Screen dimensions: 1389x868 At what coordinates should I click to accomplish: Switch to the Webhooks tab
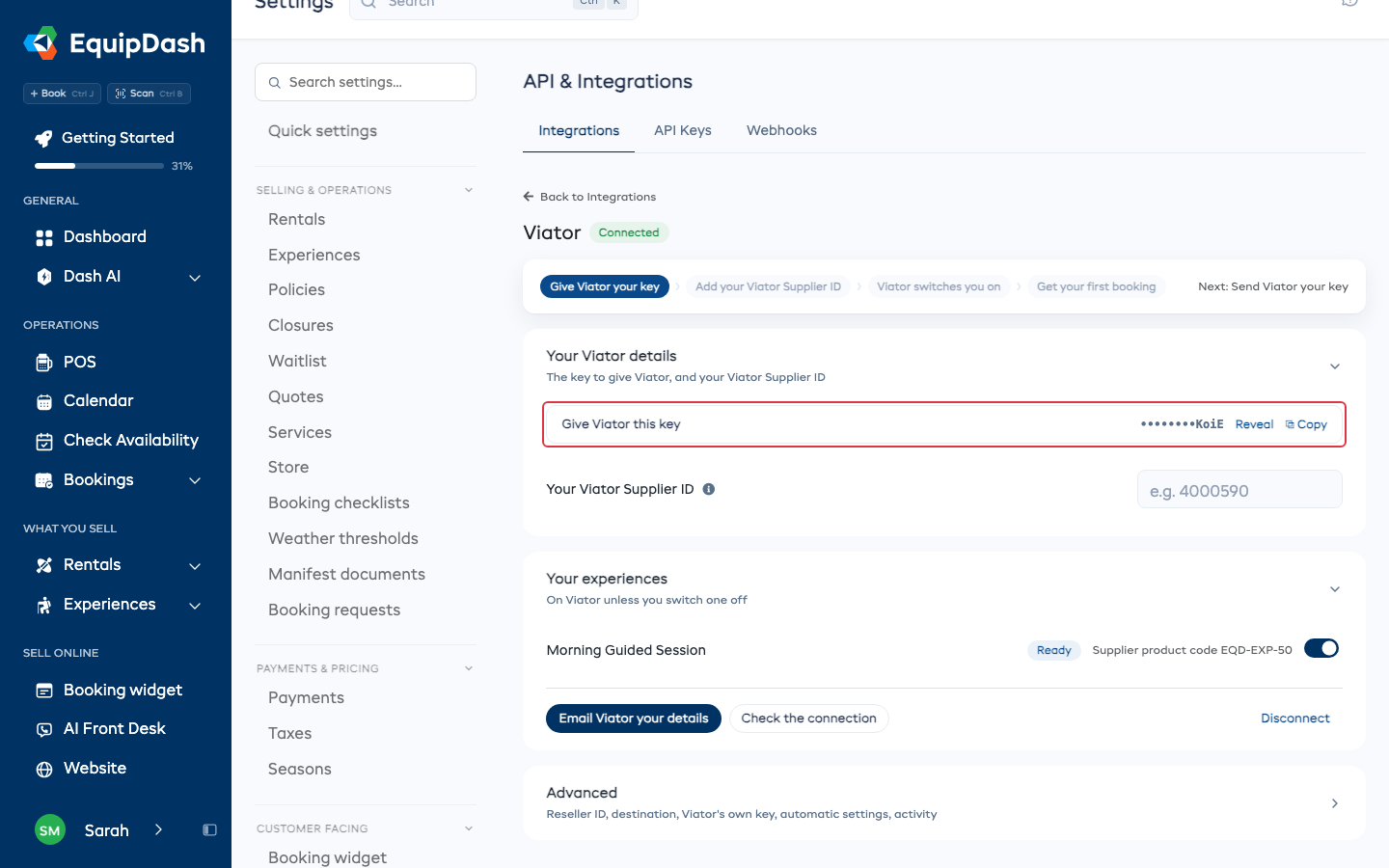pos(781,131)
